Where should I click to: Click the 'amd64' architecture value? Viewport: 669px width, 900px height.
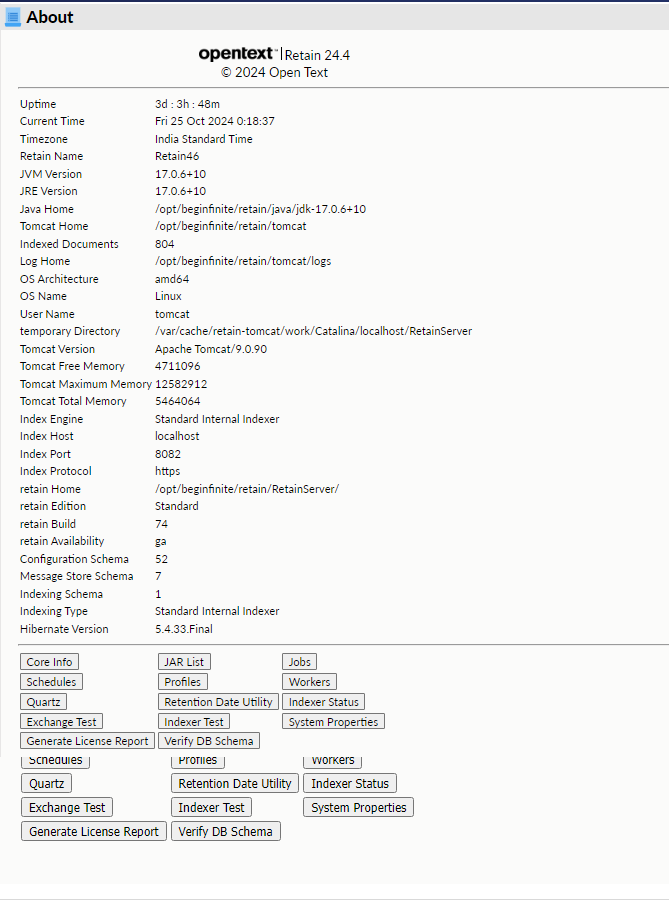click(172, 279)
